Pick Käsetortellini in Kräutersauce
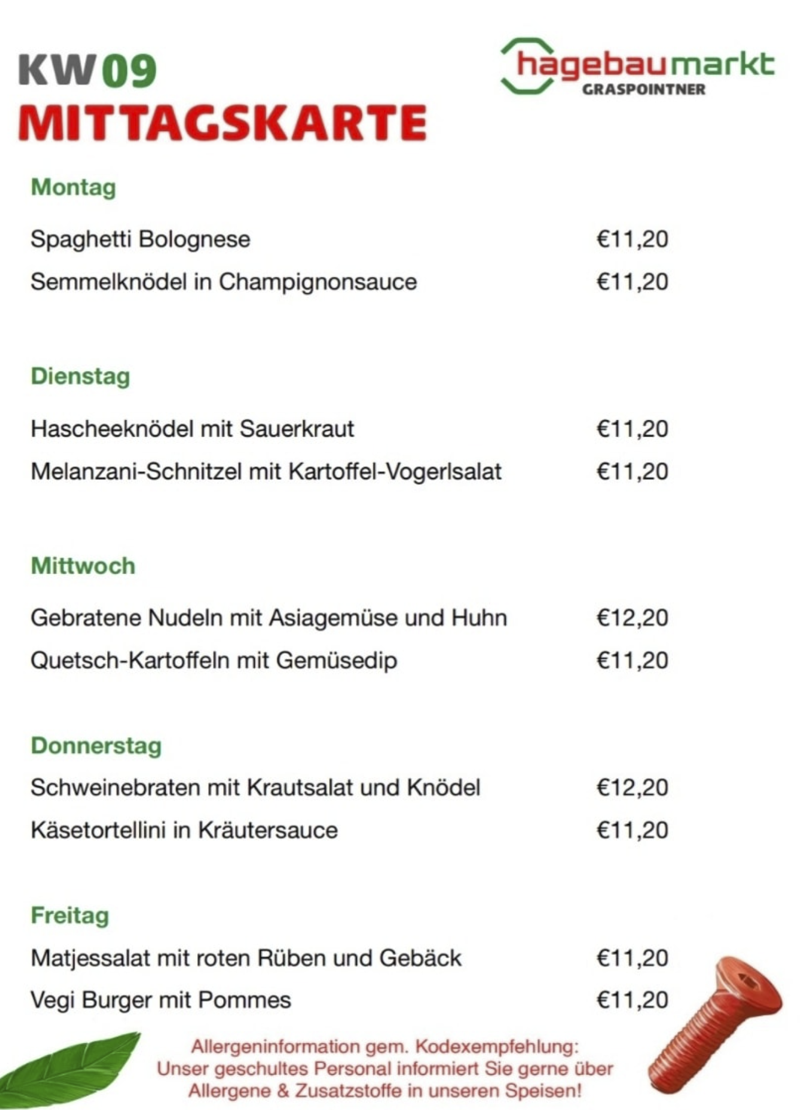The height and width of the screenshot is (1110, 800). [x=184, y=830]
